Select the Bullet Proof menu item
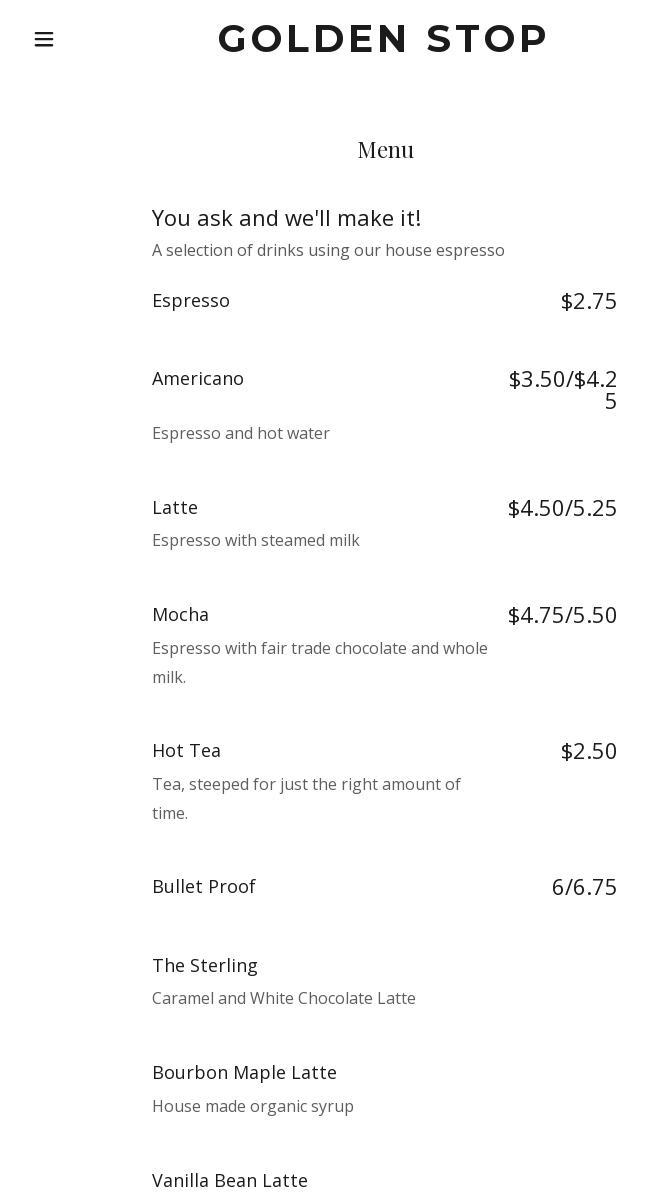This screenshot has width=650, height=1203. [x=204, y=887]
